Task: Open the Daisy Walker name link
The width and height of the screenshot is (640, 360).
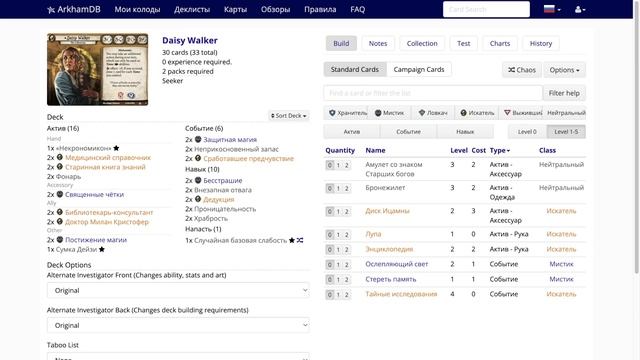Action: point(190,40)
